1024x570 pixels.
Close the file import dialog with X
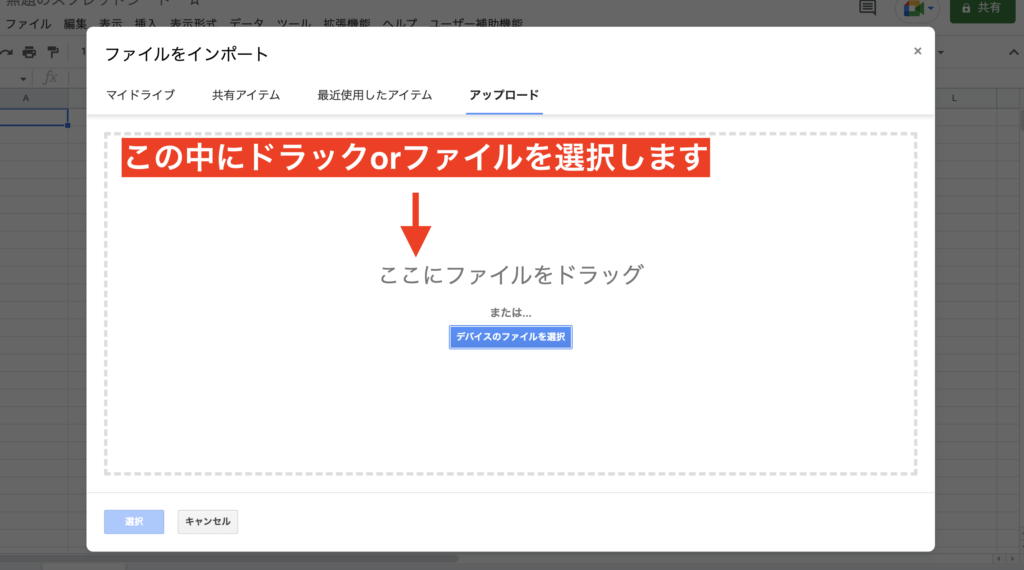click(x=917, y=51)
